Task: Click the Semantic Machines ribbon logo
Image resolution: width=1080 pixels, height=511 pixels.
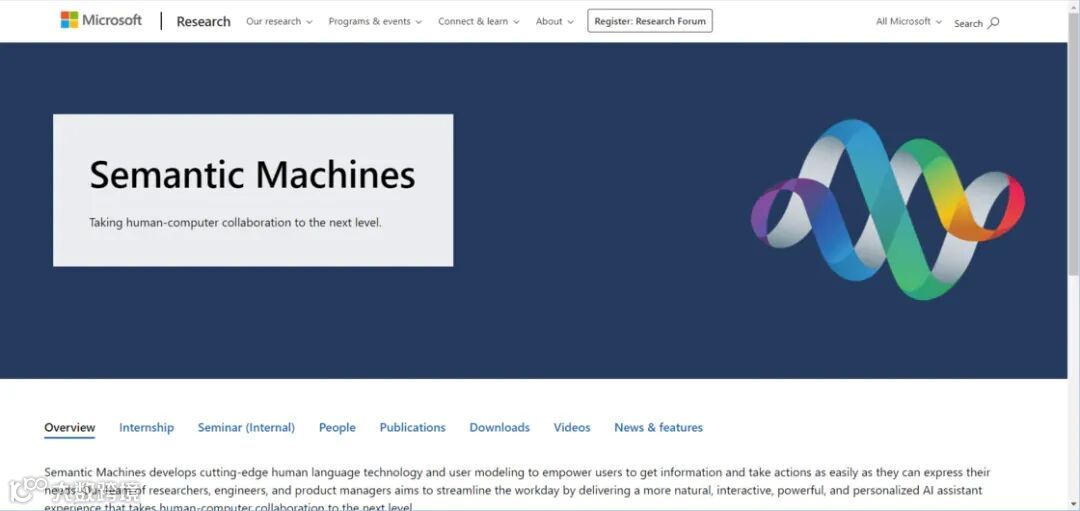Action: 887,209
